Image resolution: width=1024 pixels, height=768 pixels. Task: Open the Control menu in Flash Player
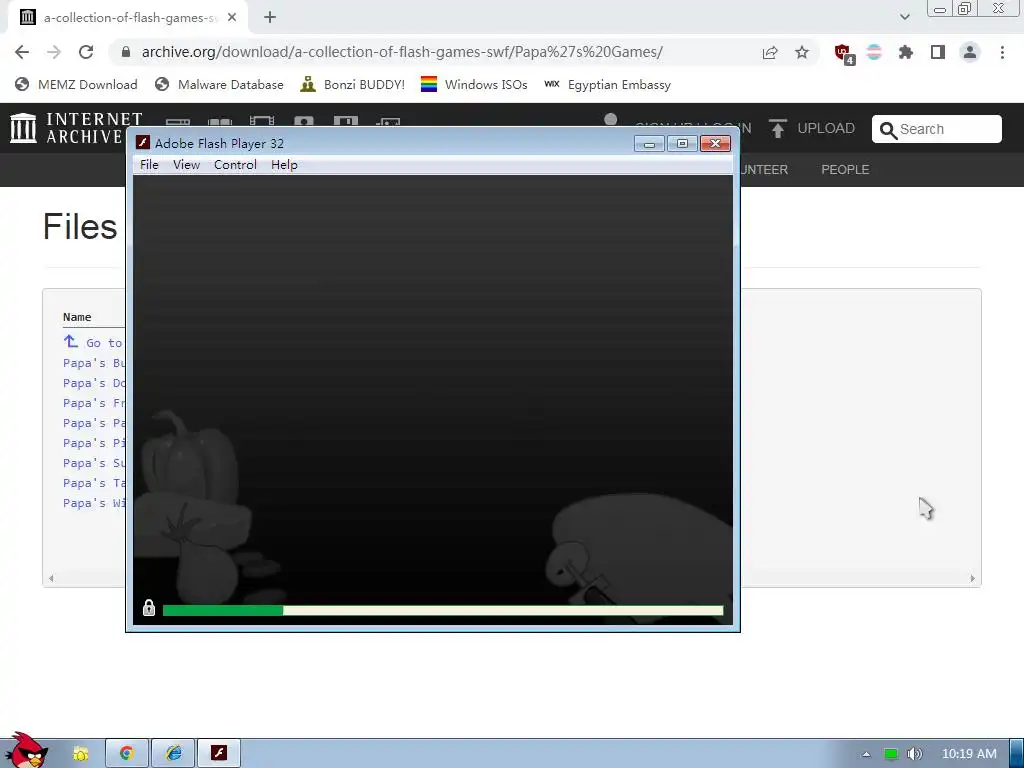pyautogui.click(x=235, y=165)
